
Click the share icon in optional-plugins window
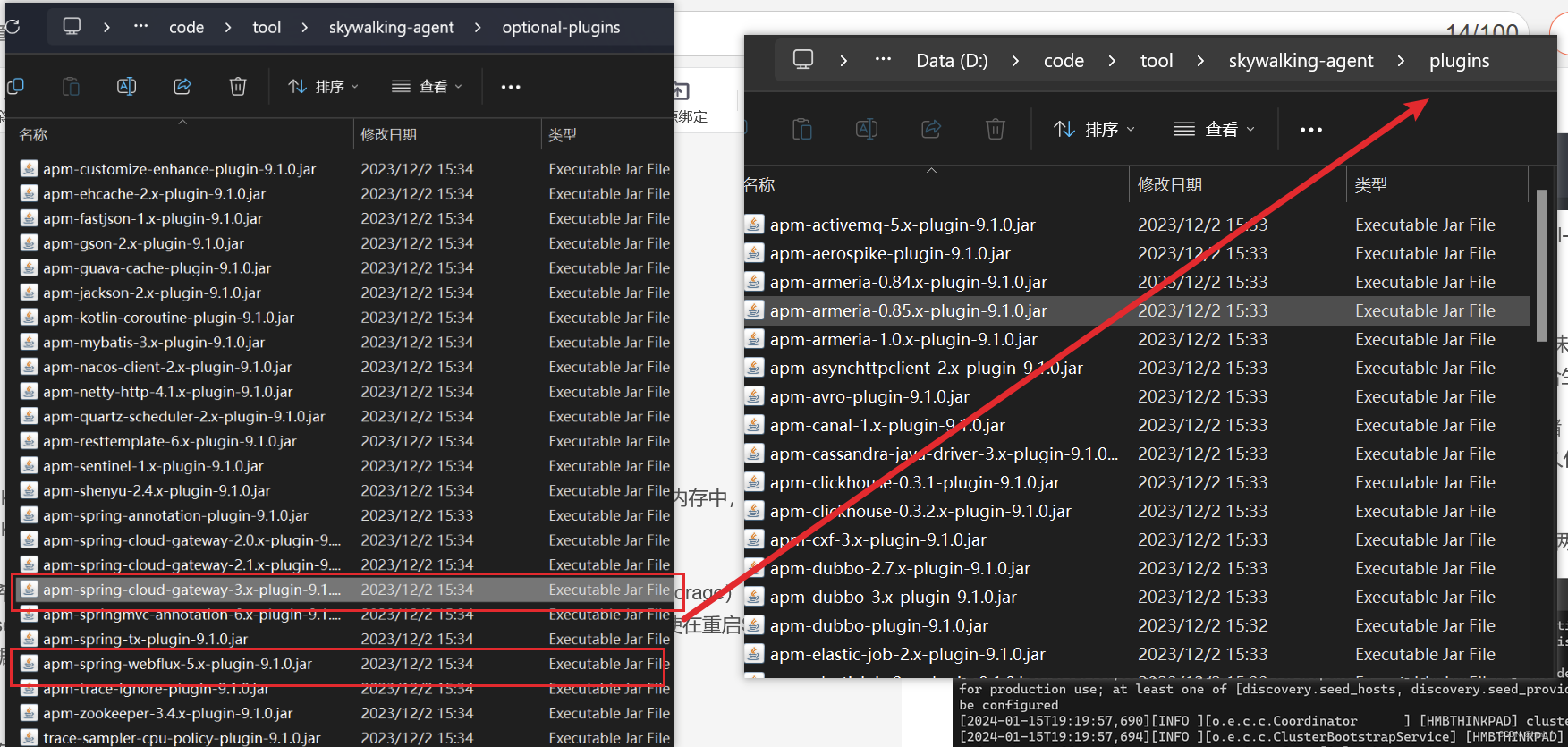pyautogui.click(x=182, y=87)
